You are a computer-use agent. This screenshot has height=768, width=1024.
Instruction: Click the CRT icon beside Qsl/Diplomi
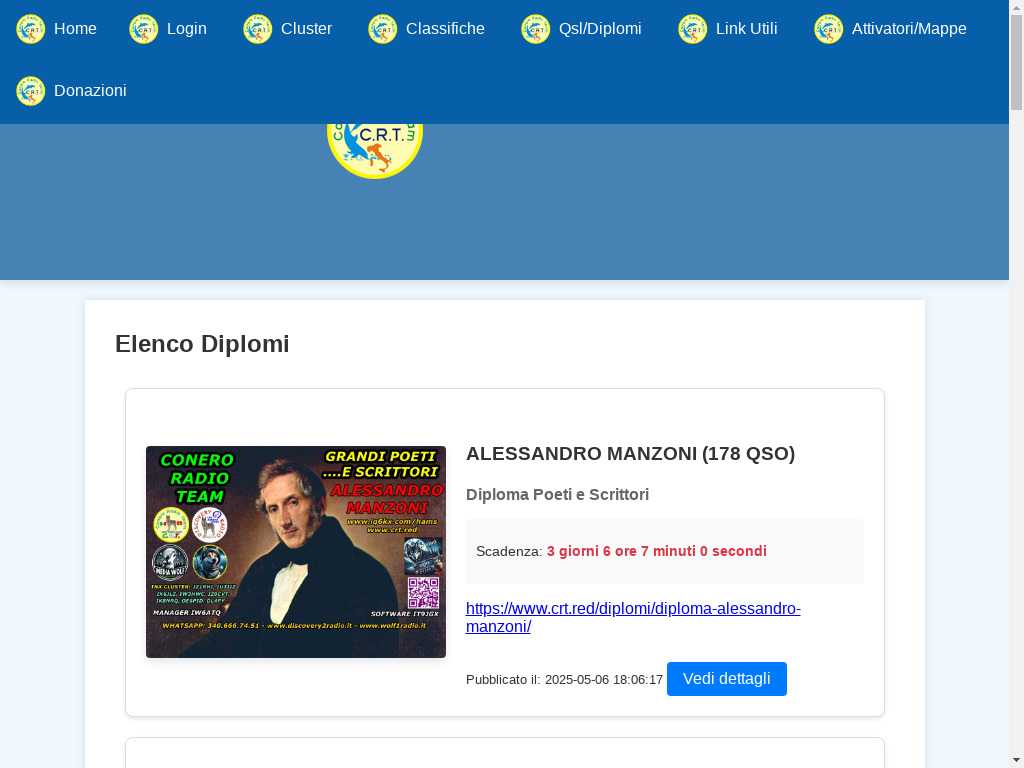(536, 29)
